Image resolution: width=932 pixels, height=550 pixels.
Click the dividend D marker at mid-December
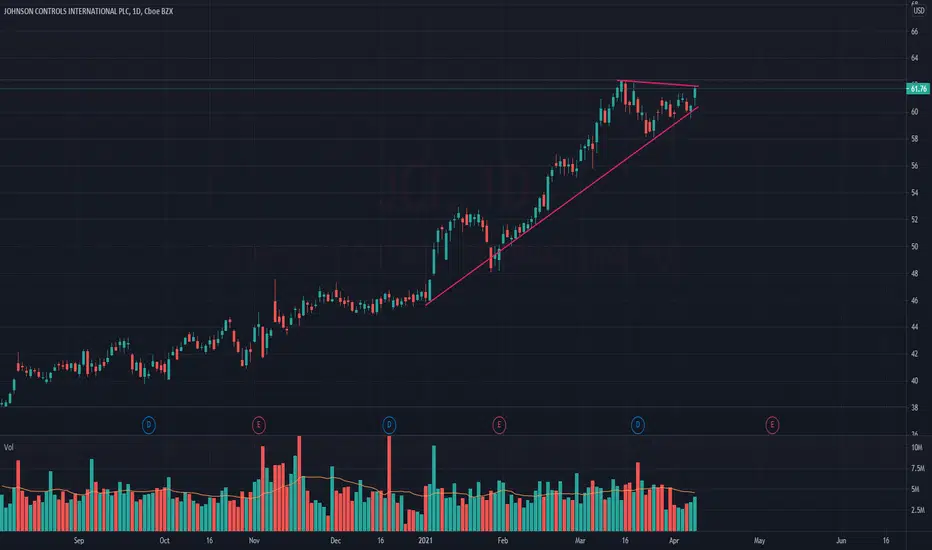tap(389, 425)
